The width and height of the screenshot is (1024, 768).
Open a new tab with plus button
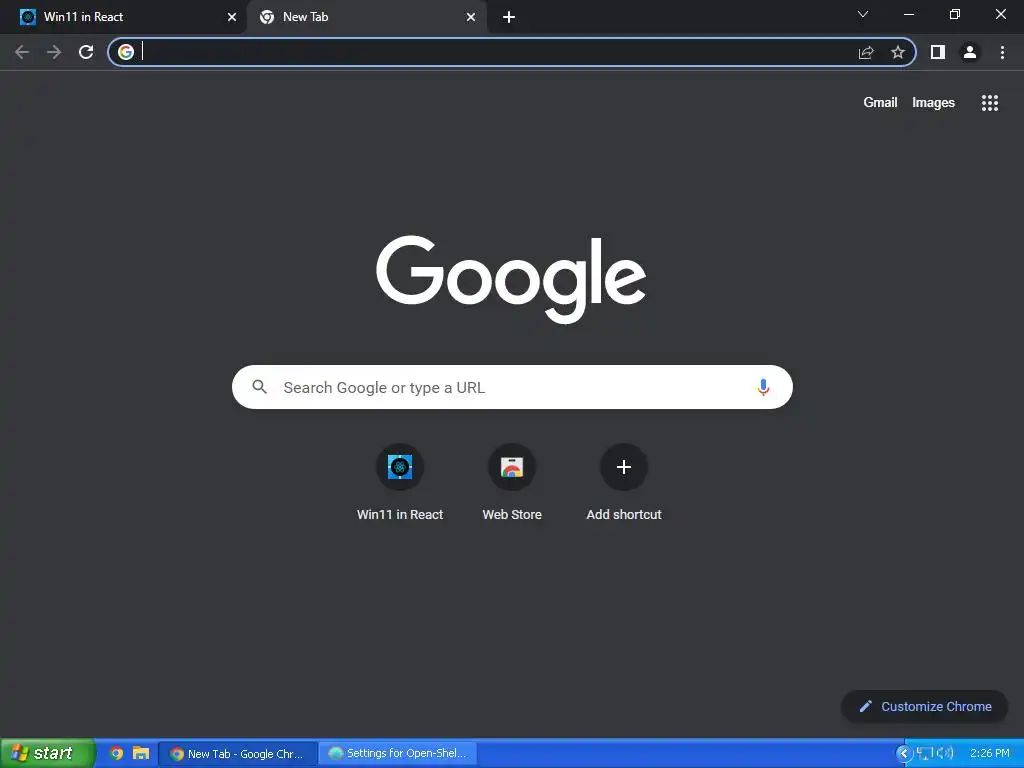click(x=509, y=17)
